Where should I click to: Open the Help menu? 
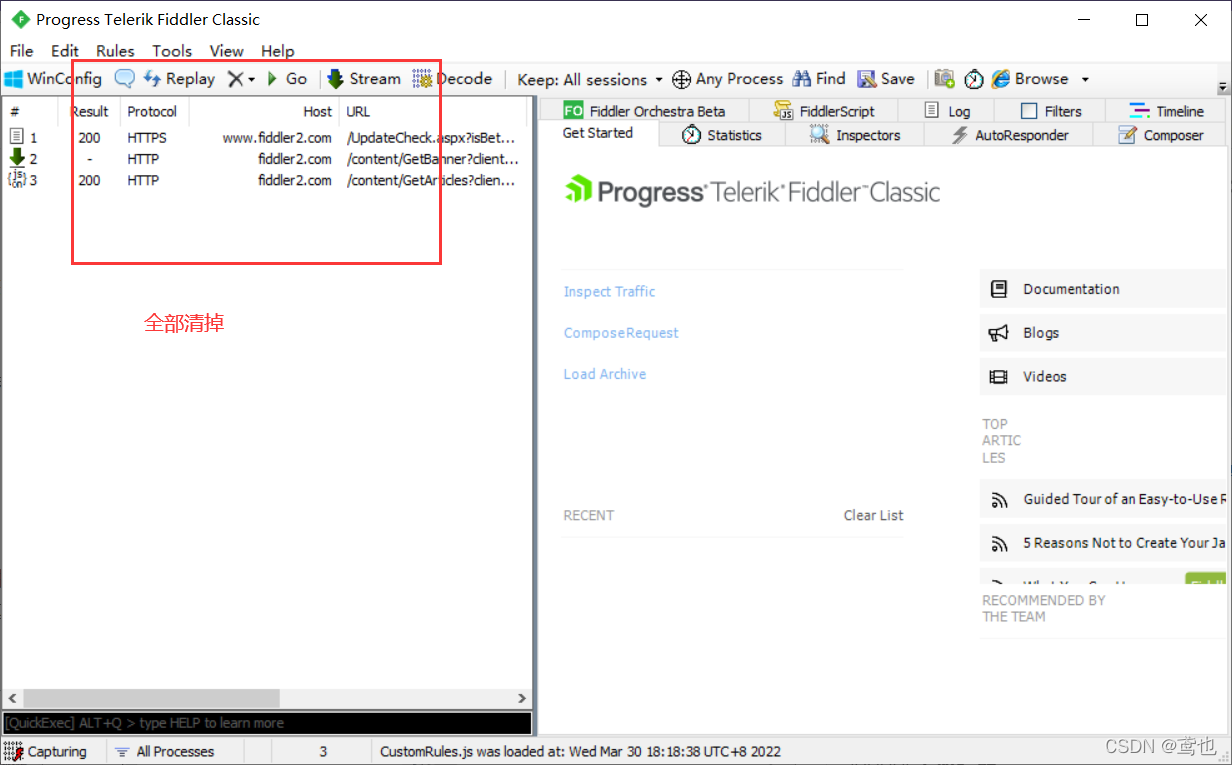pos(278,51)
